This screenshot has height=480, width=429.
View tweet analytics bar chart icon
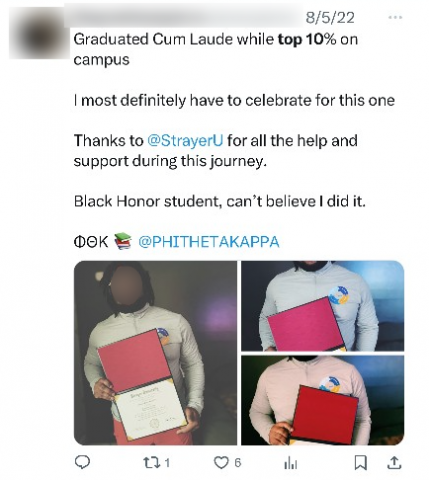[x=290, y=463]
